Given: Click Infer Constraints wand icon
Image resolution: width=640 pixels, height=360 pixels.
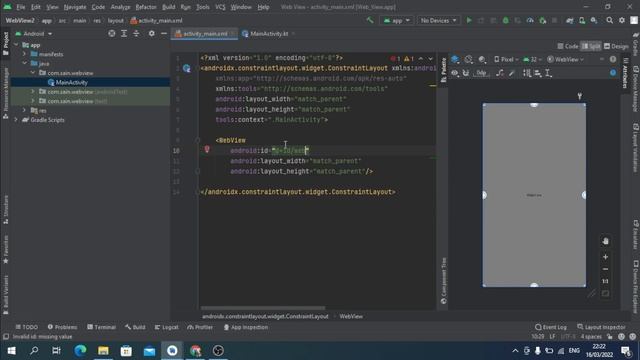Looking at the screenshot, I should click(511, 73).
